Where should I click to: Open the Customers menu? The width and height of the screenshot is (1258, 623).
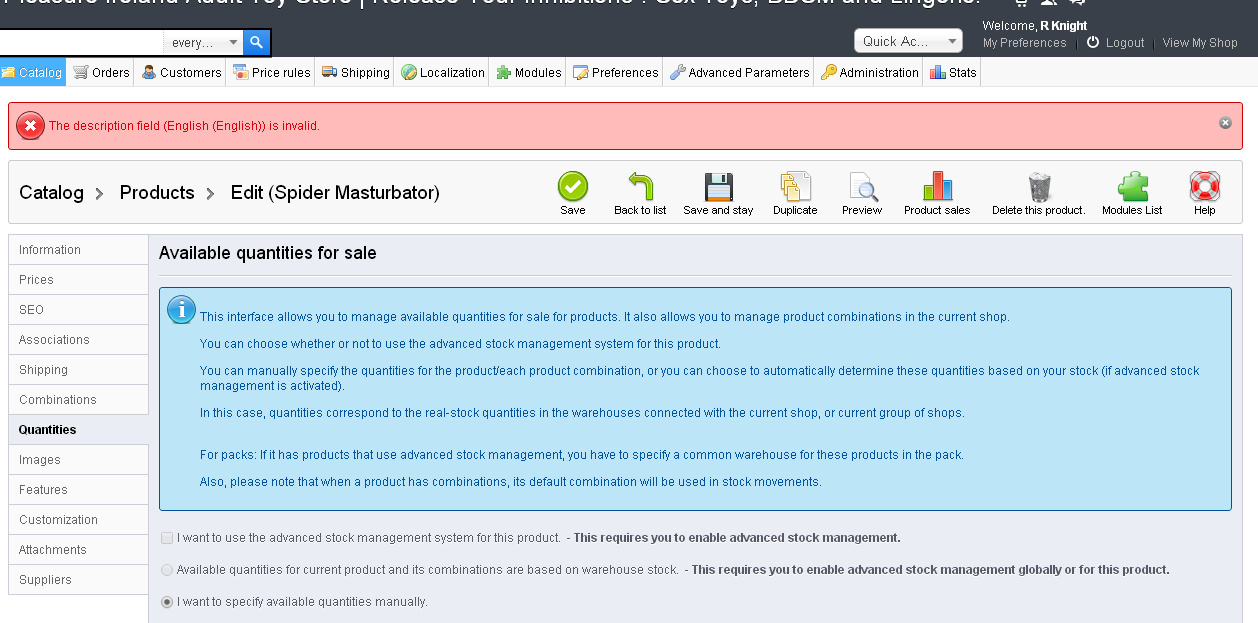pyautogui.click(x=181, y=72)
